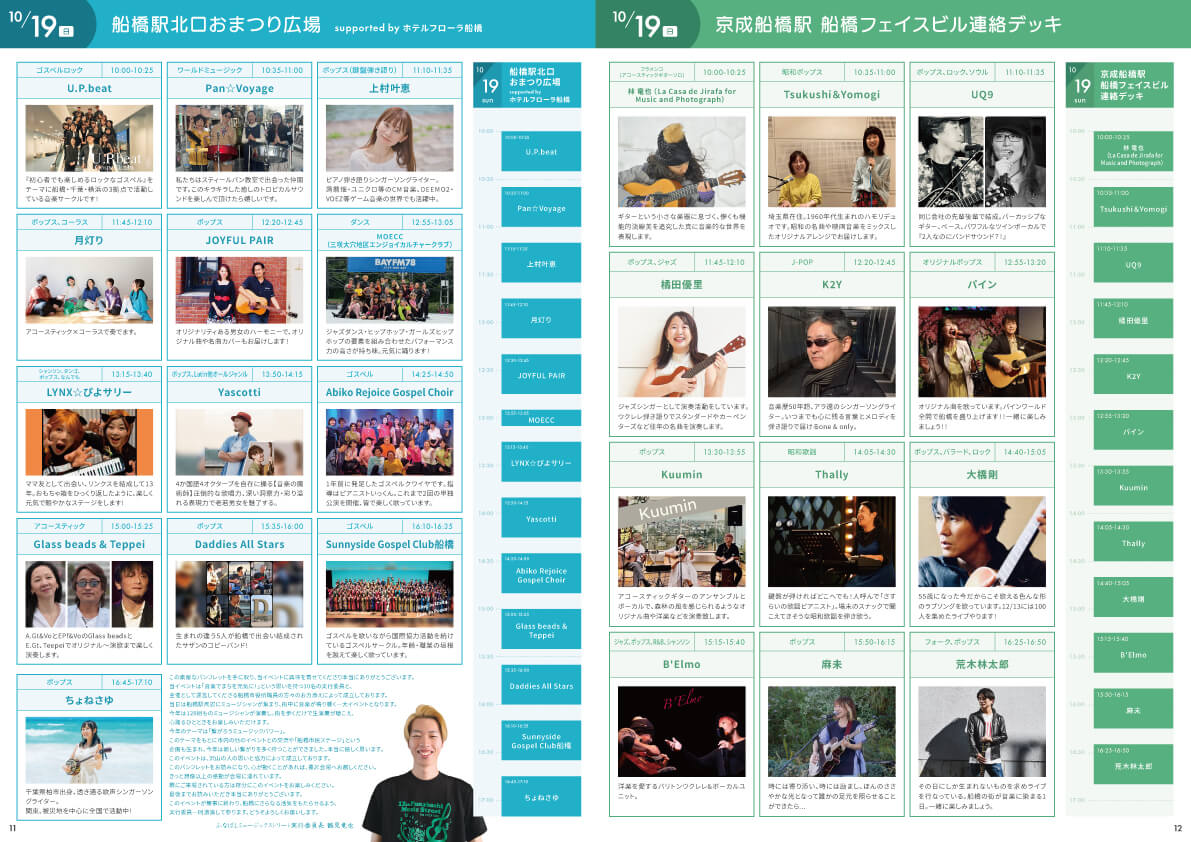The height and width of the screenshot is (842, 1191).
Task: Click the ちょねさゆ beach photo
Action: 89,750
